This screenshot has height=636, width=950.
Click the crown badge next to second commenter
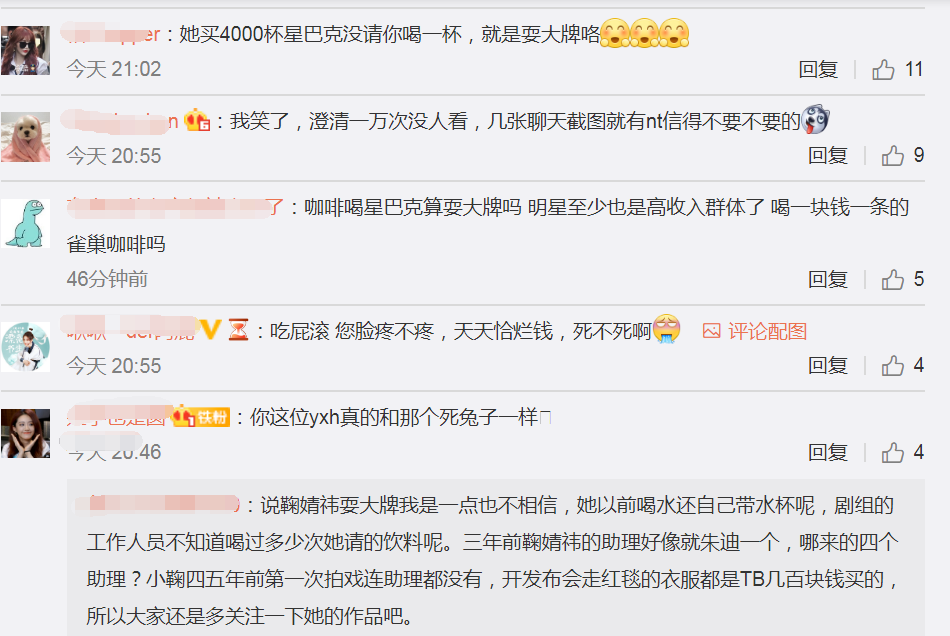point(197,121)
